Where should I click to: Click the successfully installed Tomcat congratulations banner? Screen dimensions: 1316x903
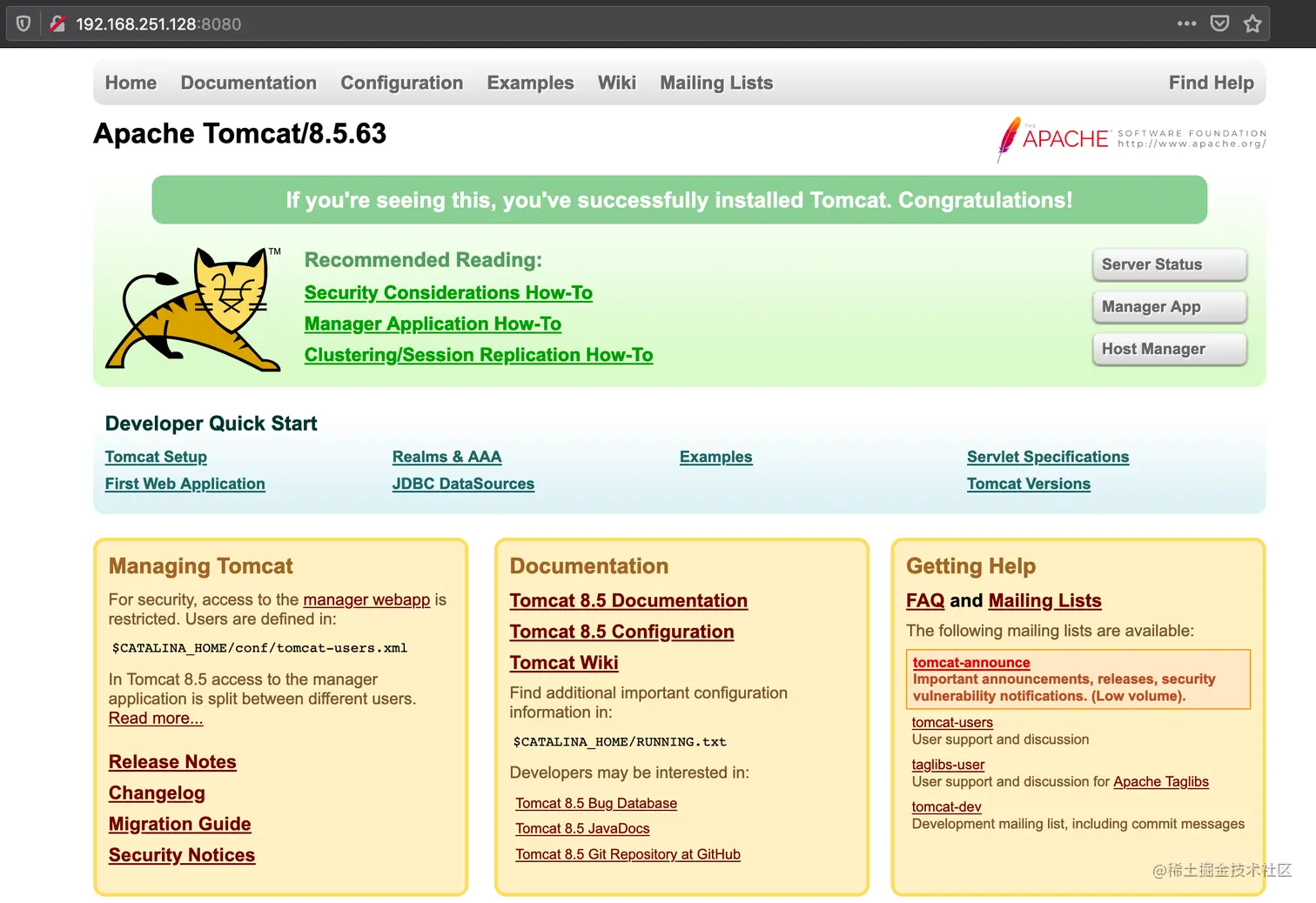tap(679, 200)
